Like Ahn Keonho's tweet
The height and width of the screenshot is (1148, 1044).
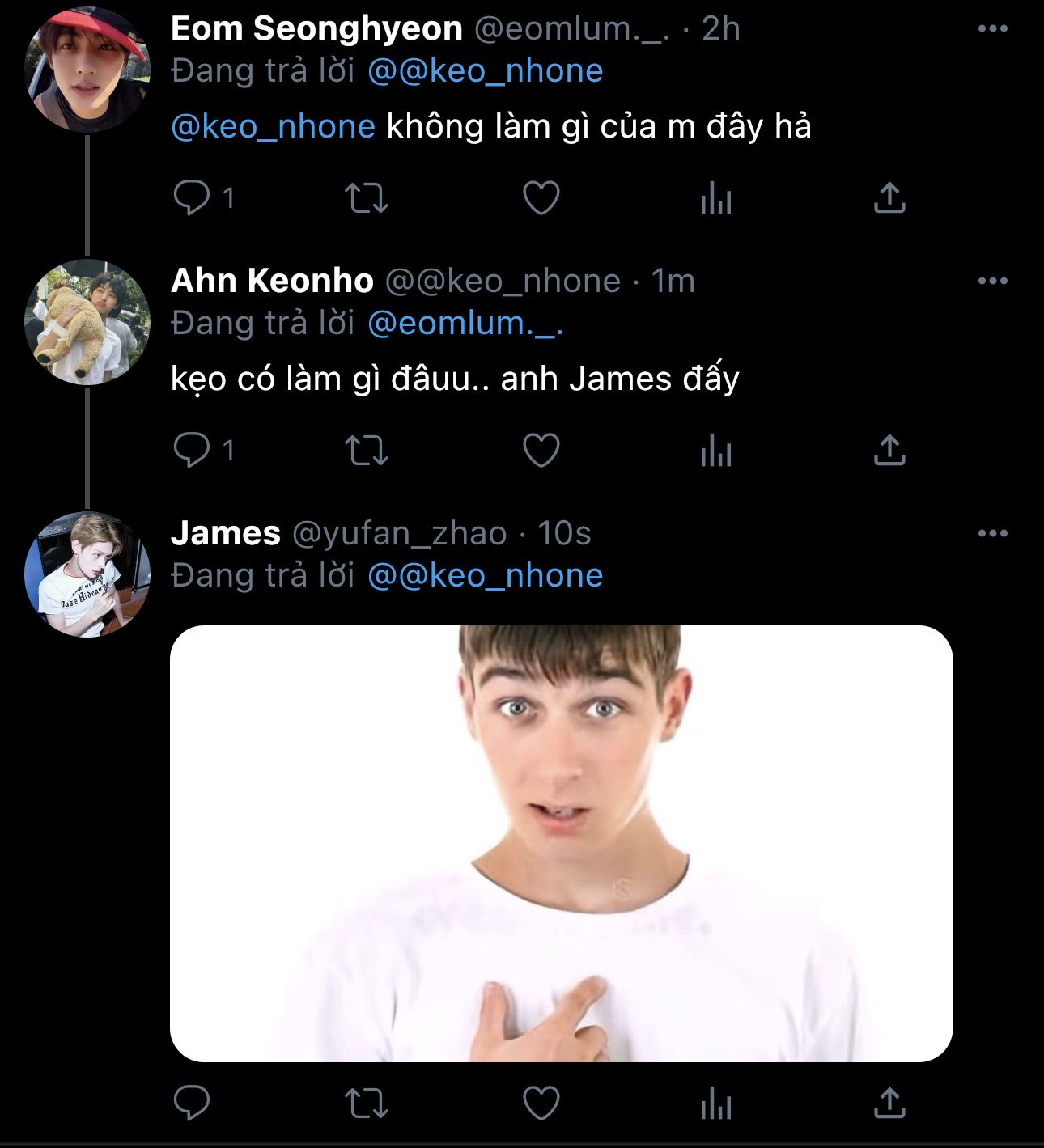[x=541, y=450]
